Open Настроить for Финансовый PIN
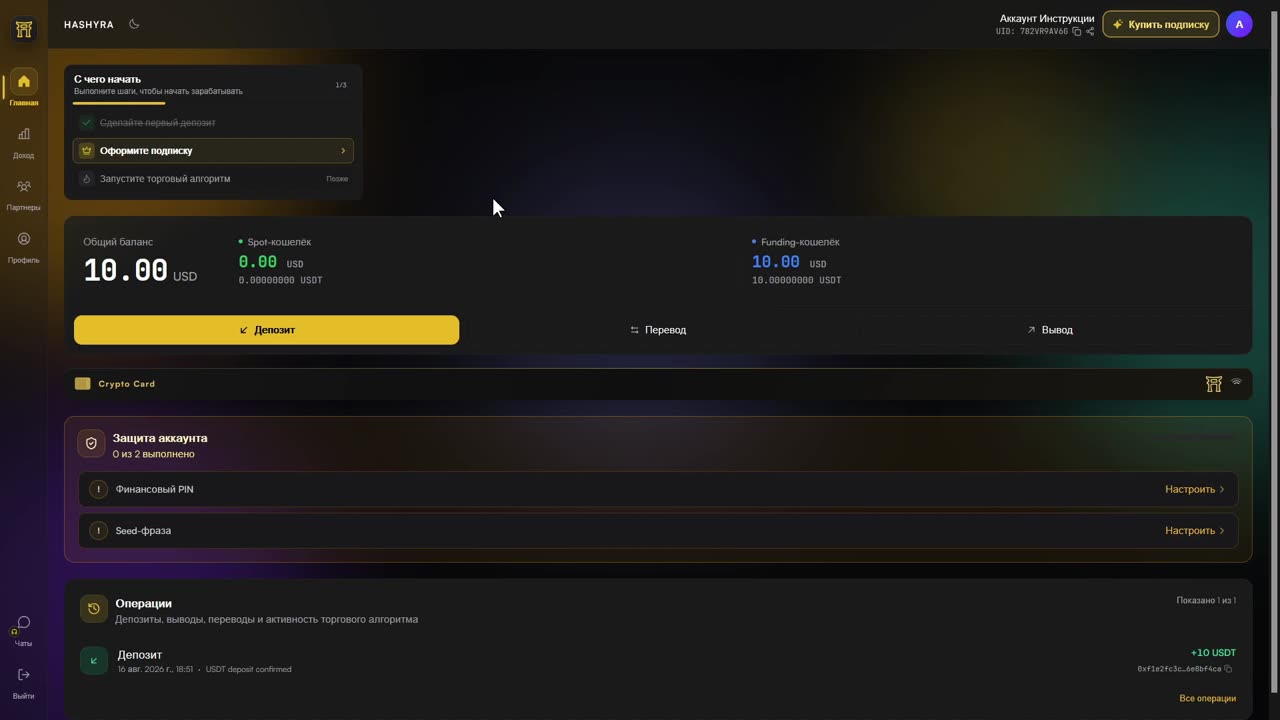Image resolution: width=1280 pixels, height=720 pixels. pos(1194,489)
